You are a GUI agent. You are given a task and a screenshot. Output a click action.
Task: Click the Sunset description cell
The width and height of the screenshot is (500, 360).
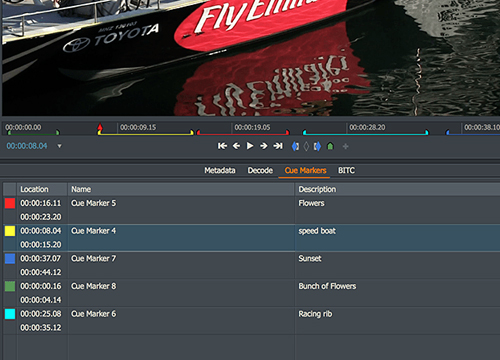[398, 265]
